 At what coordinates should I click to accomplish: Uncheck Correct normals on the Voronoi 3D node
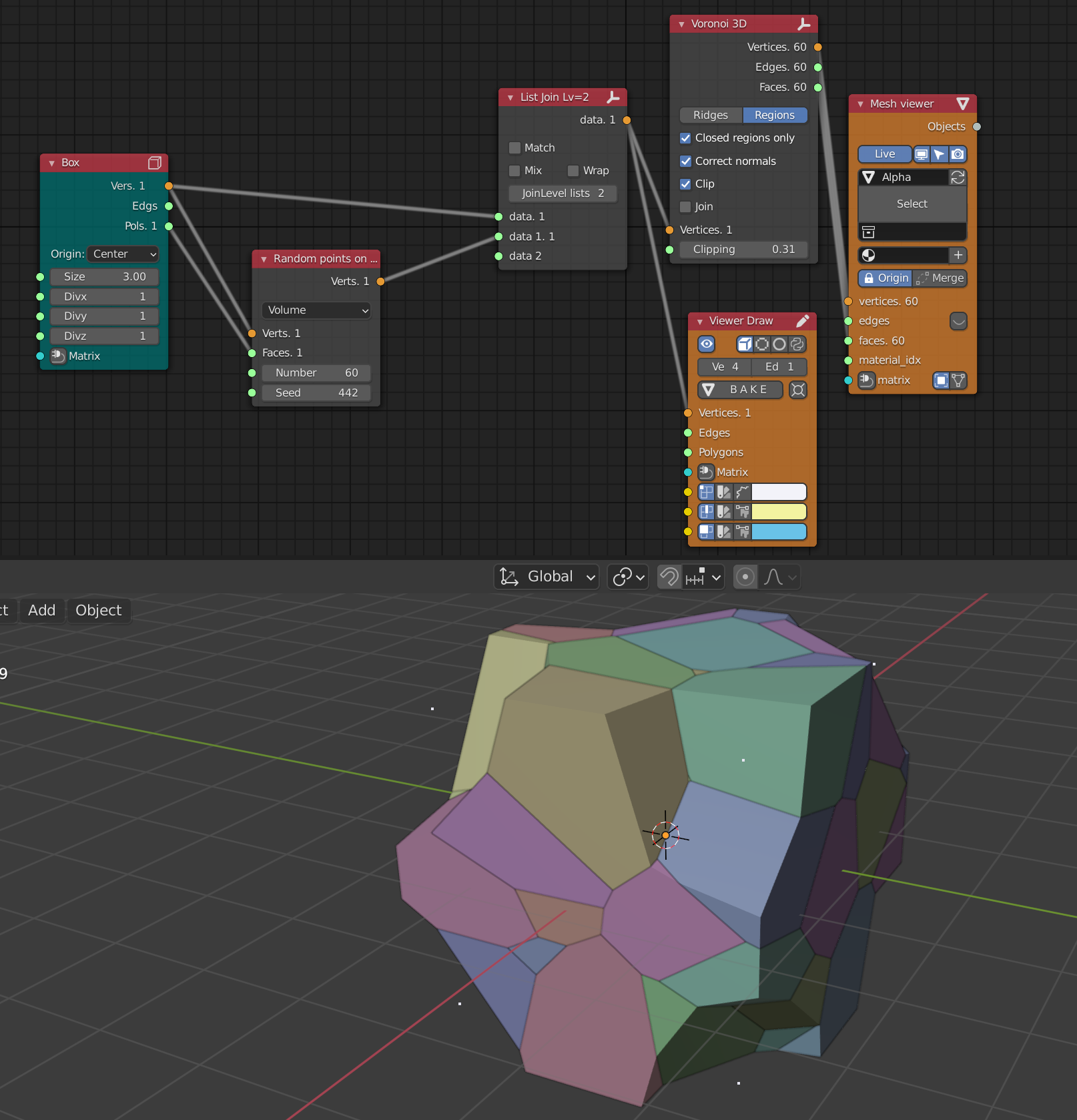tap(685, 161)
